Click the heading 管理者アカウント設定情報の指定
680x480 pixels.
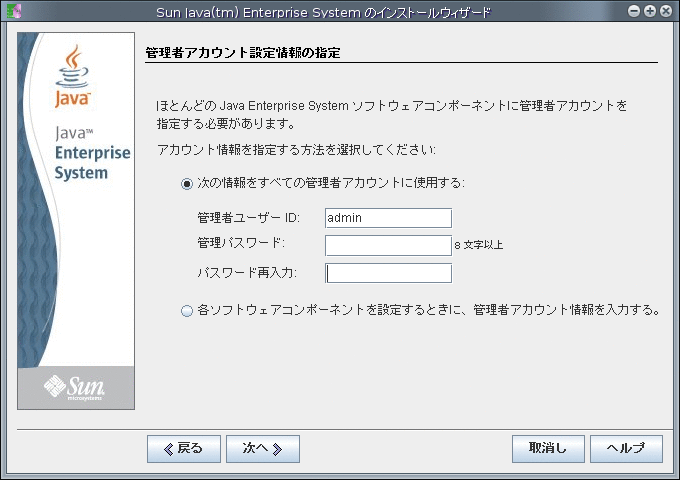243,53
